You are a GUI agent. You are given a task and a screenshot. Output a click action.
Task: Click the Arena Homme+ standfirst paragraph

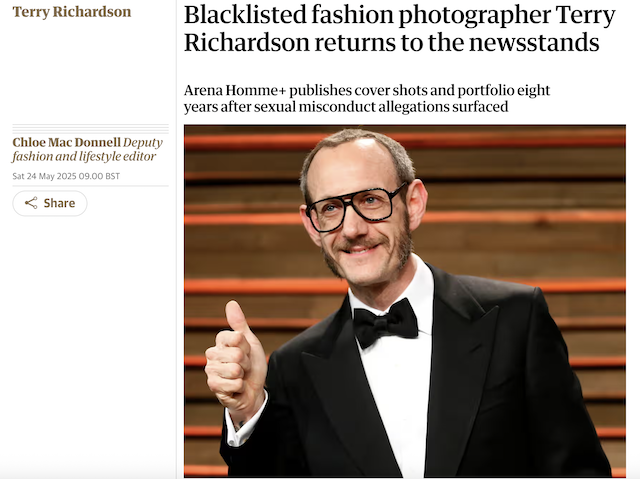pos(367,98)
